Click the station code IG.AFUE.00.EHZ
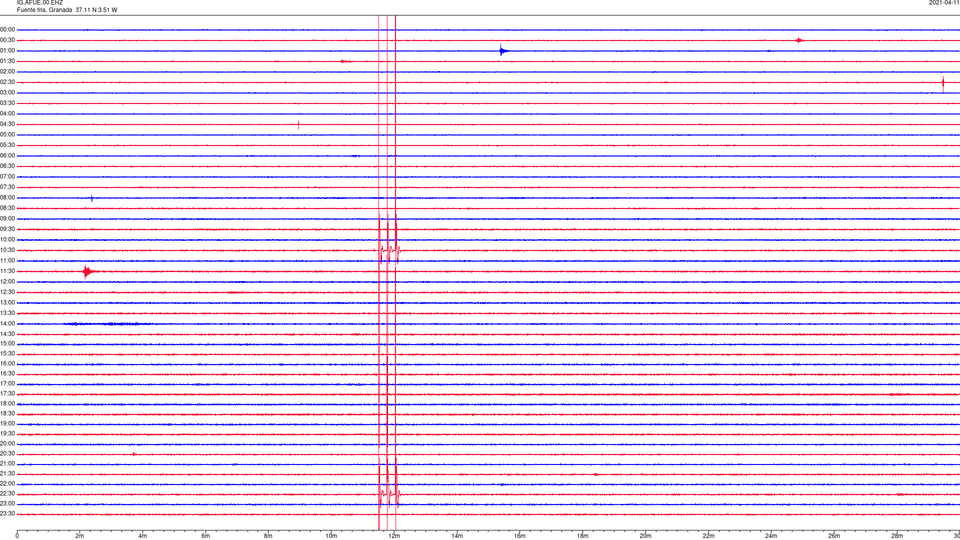This screenshot has width=960, height=540. coord(40,3)
